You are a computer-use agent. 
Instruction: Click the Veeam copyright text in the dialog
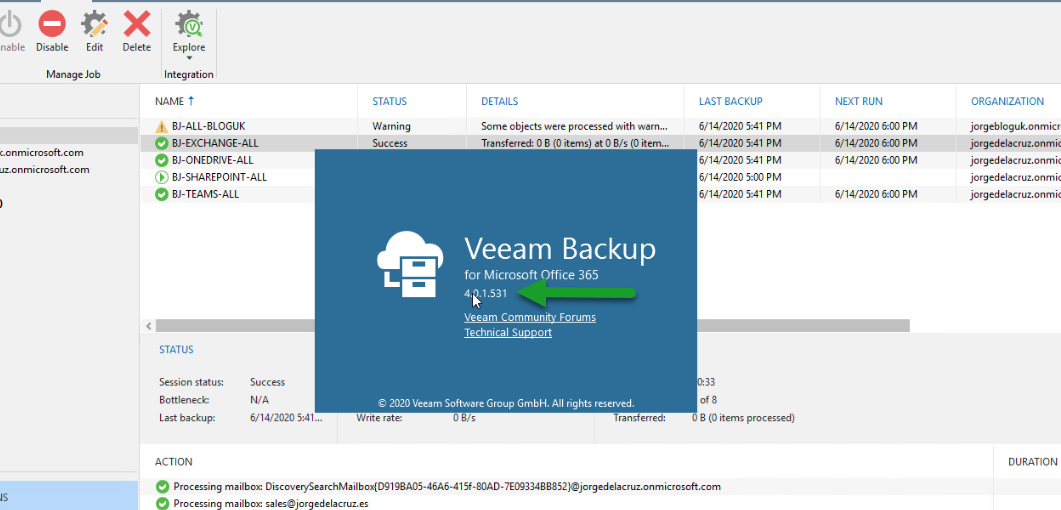click(506, 402)
